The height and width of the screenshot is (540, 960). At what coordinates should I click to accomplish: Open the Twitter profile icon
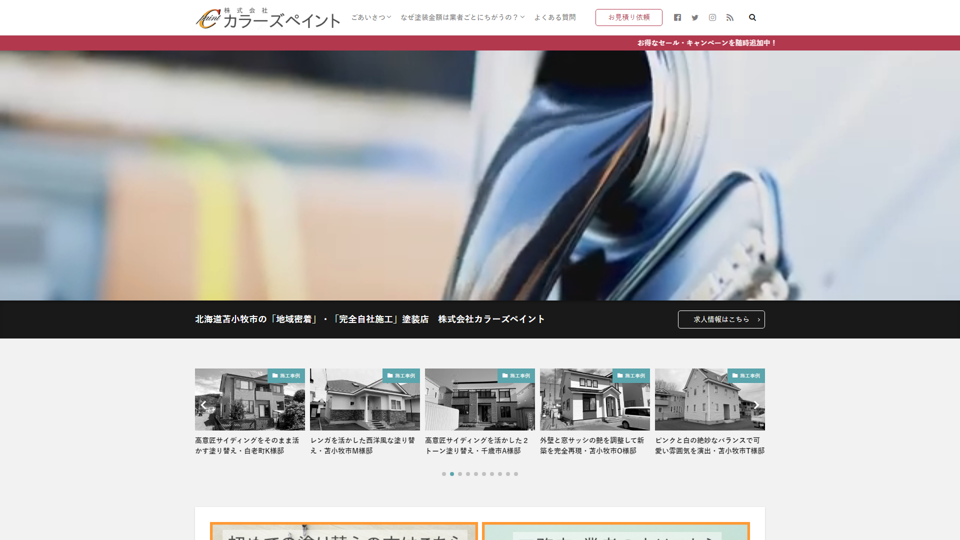click(695, 17)
